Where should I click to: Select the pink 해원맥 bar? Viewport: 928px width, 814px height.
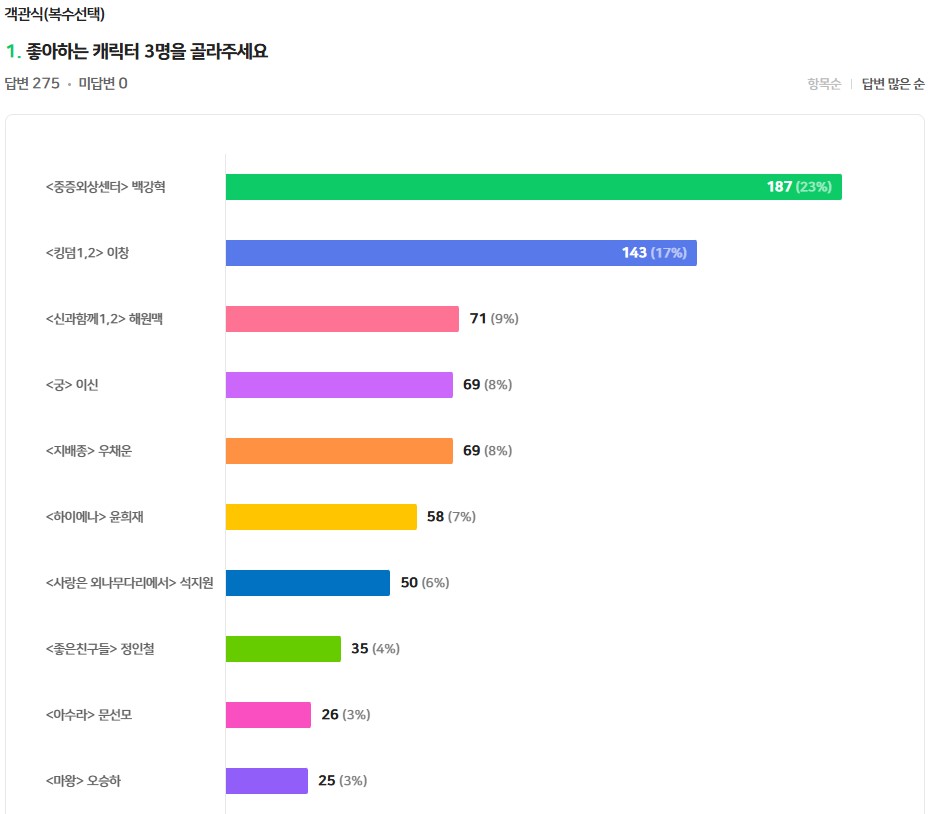click(342, 319)
